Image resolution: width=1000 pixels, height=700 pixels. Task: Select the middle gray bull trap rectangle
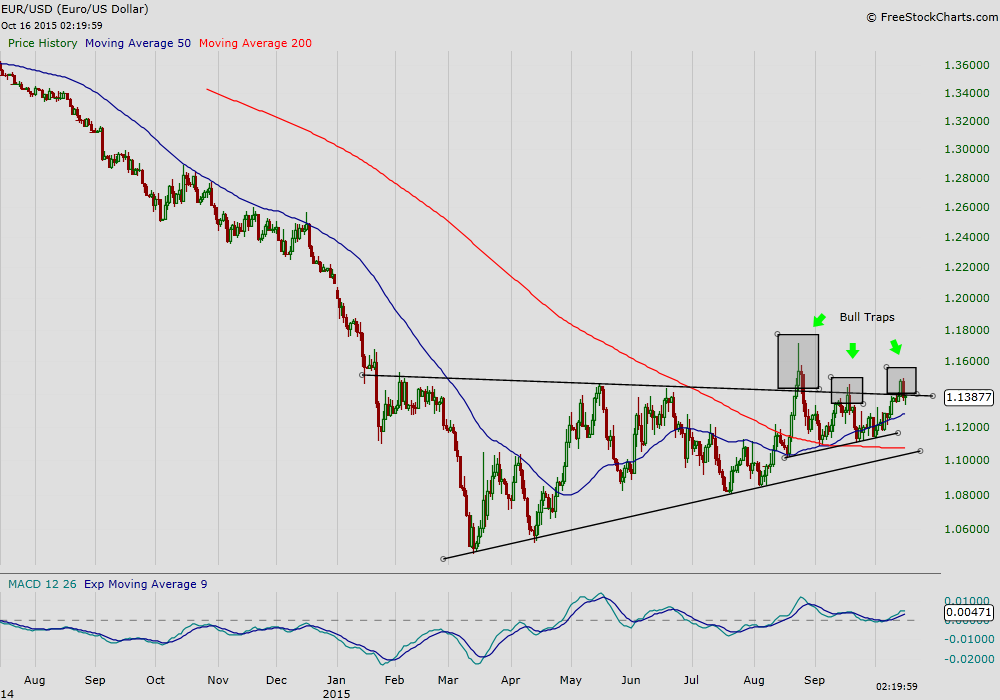(x=847, y=390)
